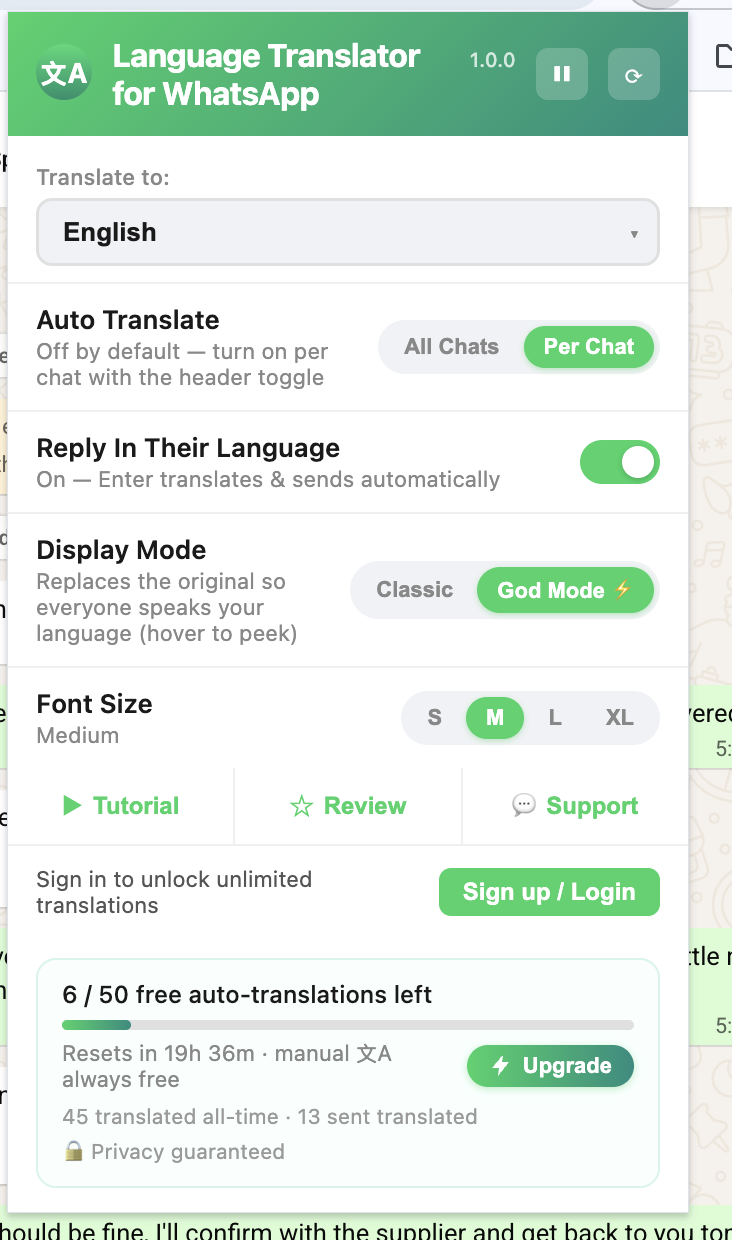
Task: Choose God Mode display mode
Action: pos(565,590)
